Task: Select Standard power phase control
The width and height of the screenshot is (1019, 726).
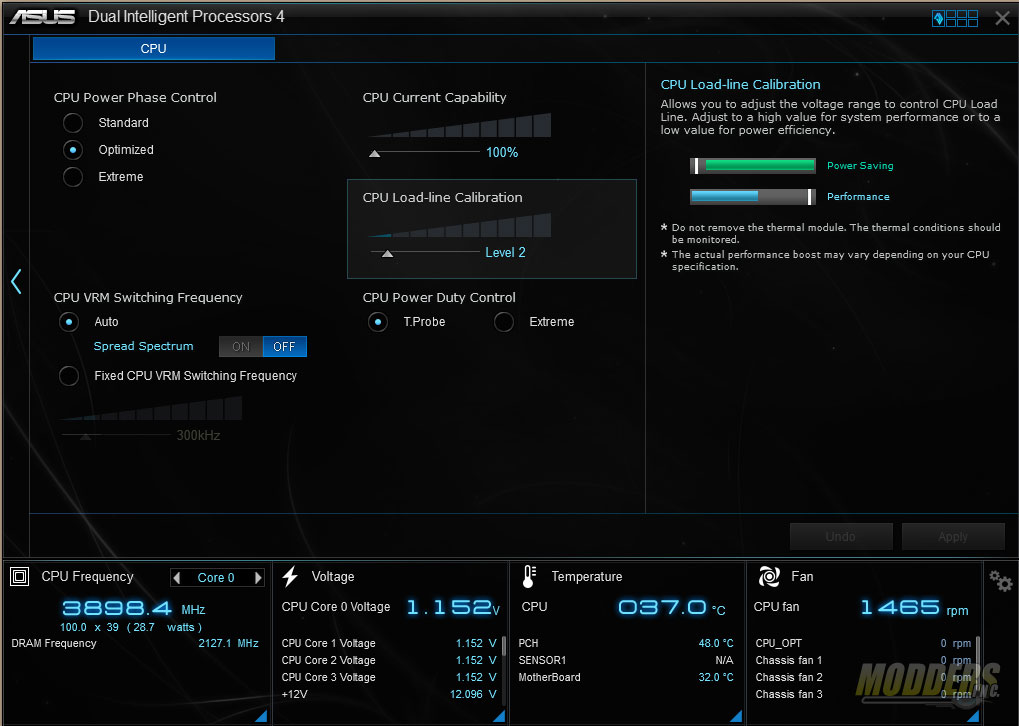Action: (x=73, y=123)
